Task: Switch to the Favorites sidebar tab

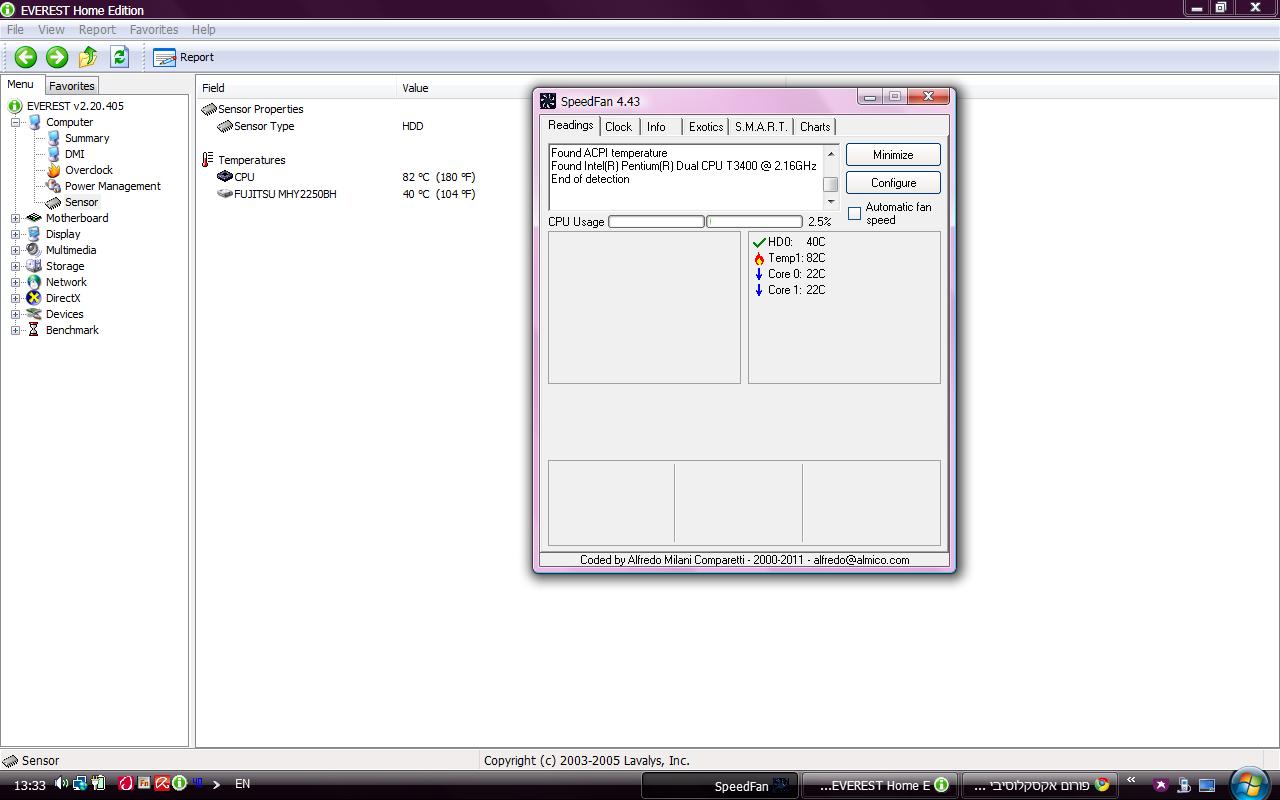Action: (72, 86)
